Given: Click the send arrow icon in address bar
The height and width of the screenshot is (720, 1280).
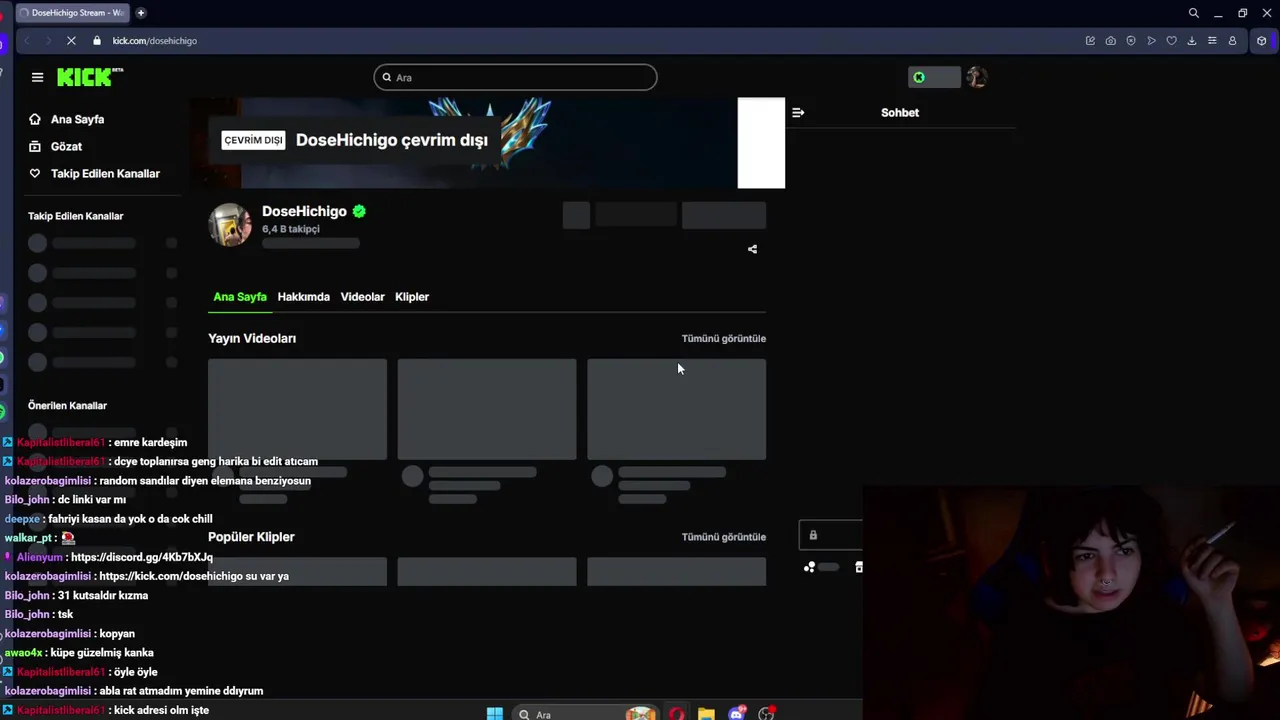Looking at the screenshot, I should pos(1151,41).
